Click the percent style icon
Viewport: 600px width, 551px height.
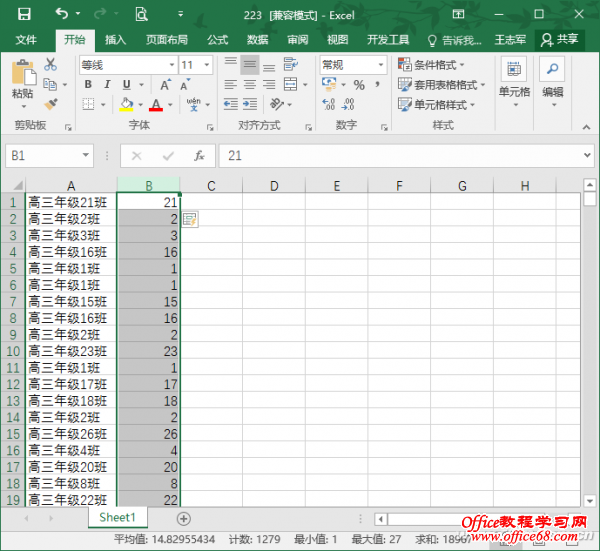tap(359, 85)
